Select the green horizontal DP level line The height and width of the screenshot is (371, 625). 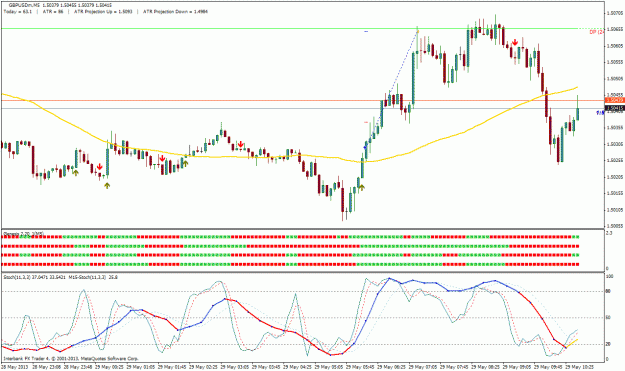pyautogui.click(x=289, y=29)
